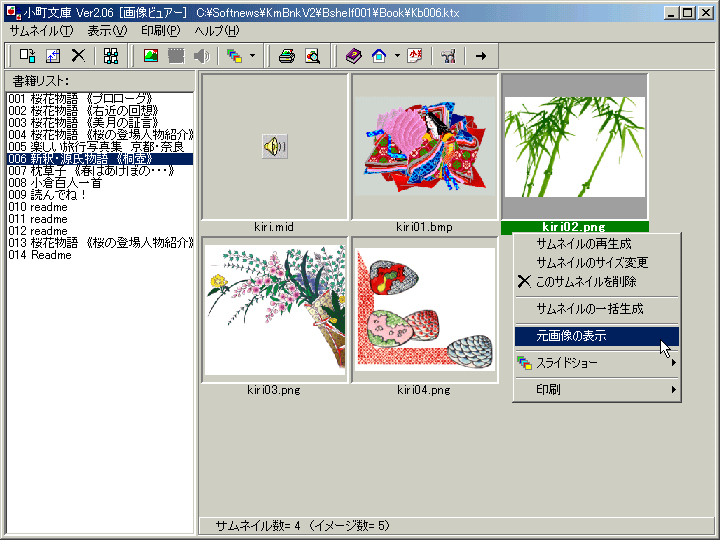Choose サムネイルのサイズ変更 from context menu
The image size is (720, 540).
click(596, 262)
